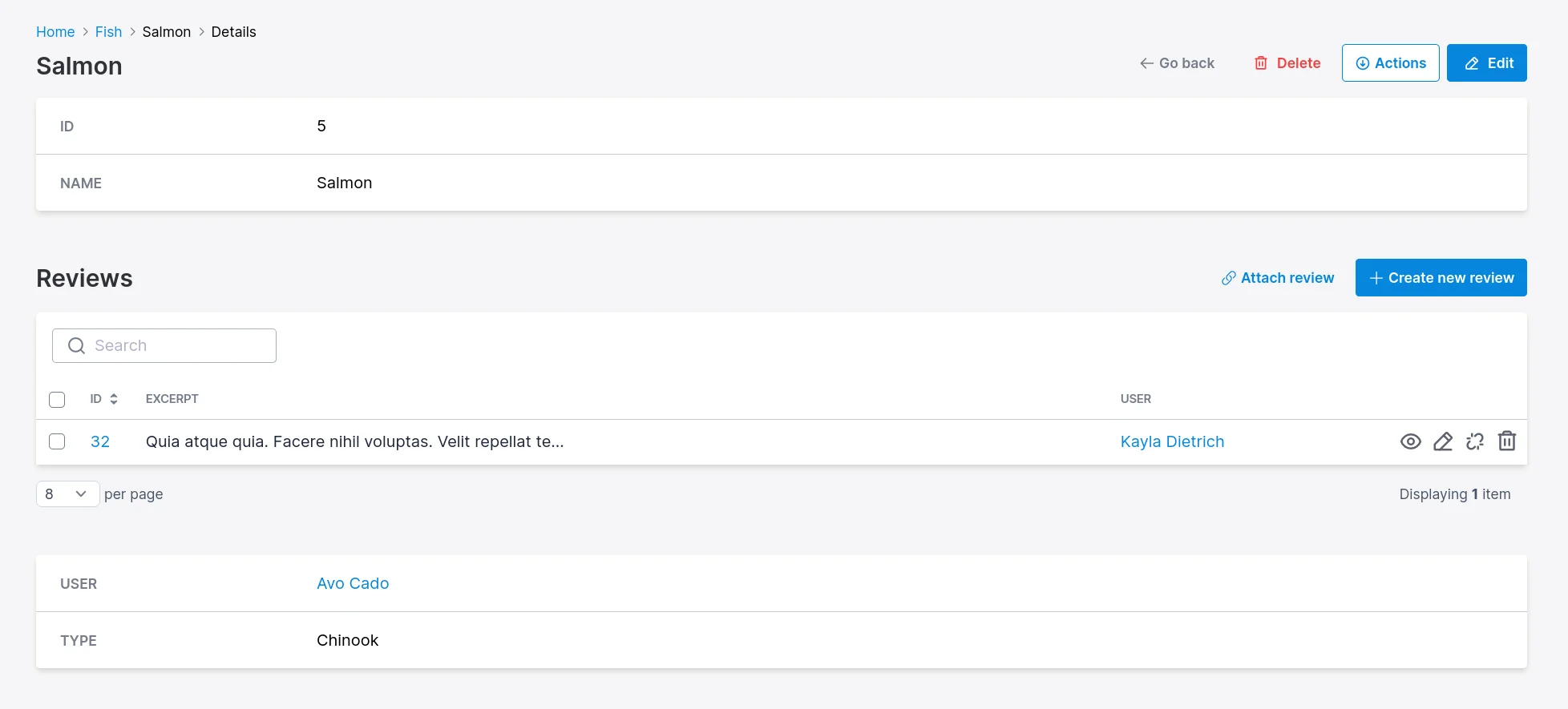Click Go back button

coord(1177,63)
